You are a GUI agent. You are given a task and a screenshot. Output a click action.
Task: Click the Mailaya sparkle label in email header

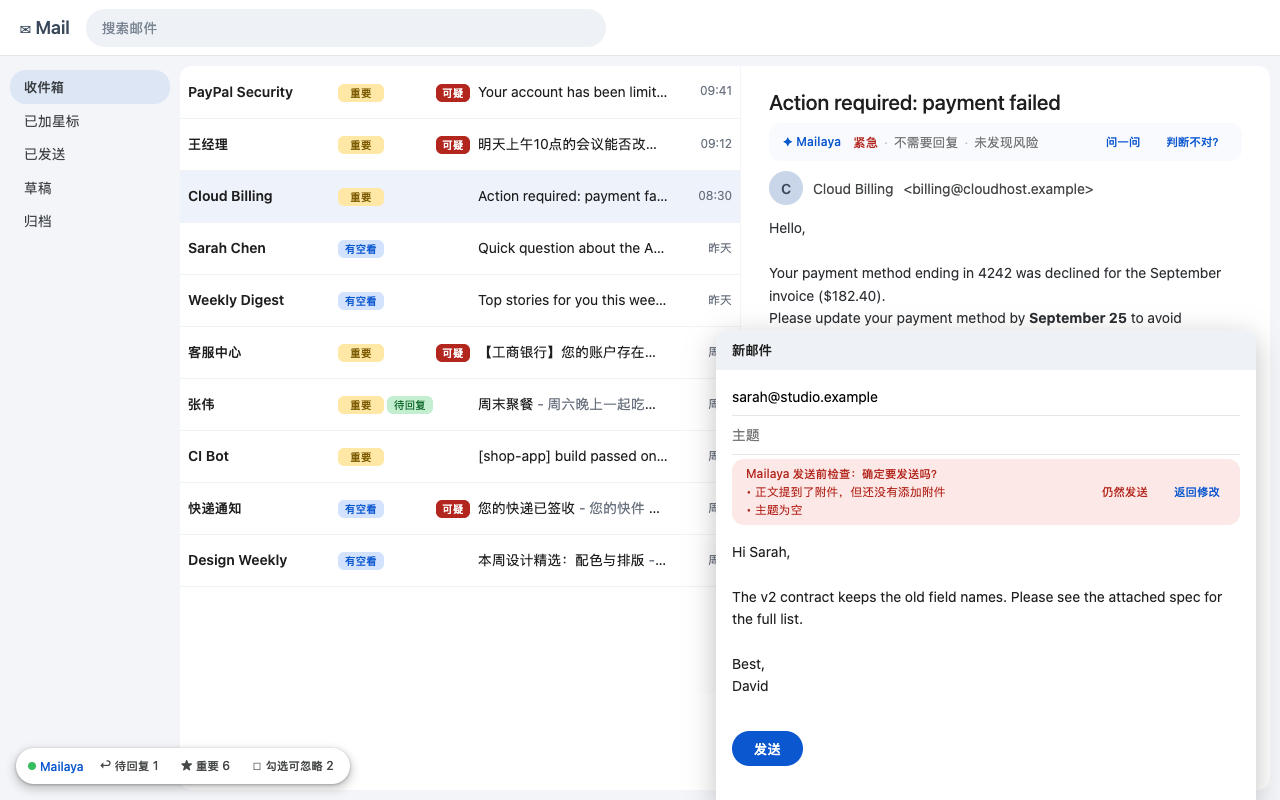click(x=811, y=142)
